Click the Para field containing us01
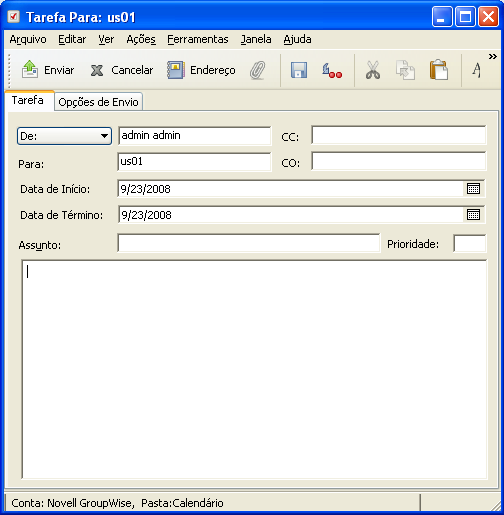The width and height of the screenshot is (504, 515). tap(195, 162)
